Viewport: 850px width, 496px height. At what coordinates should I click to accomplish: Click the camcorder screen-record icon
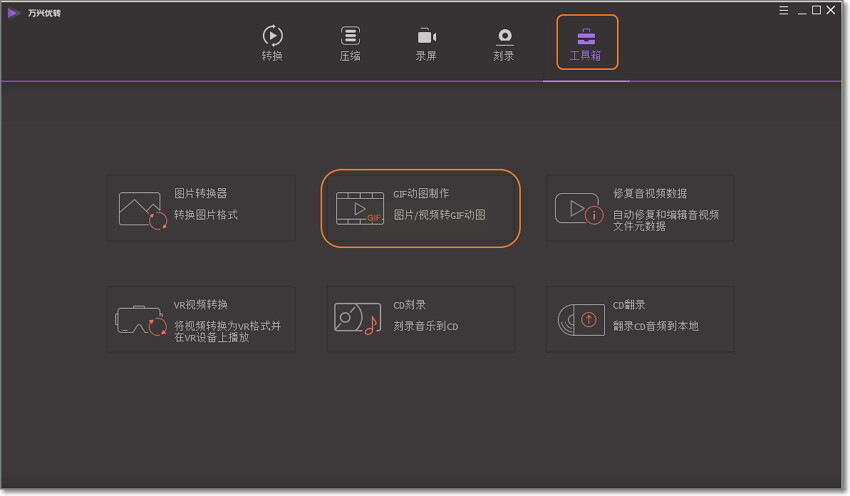tap(427, 36)
